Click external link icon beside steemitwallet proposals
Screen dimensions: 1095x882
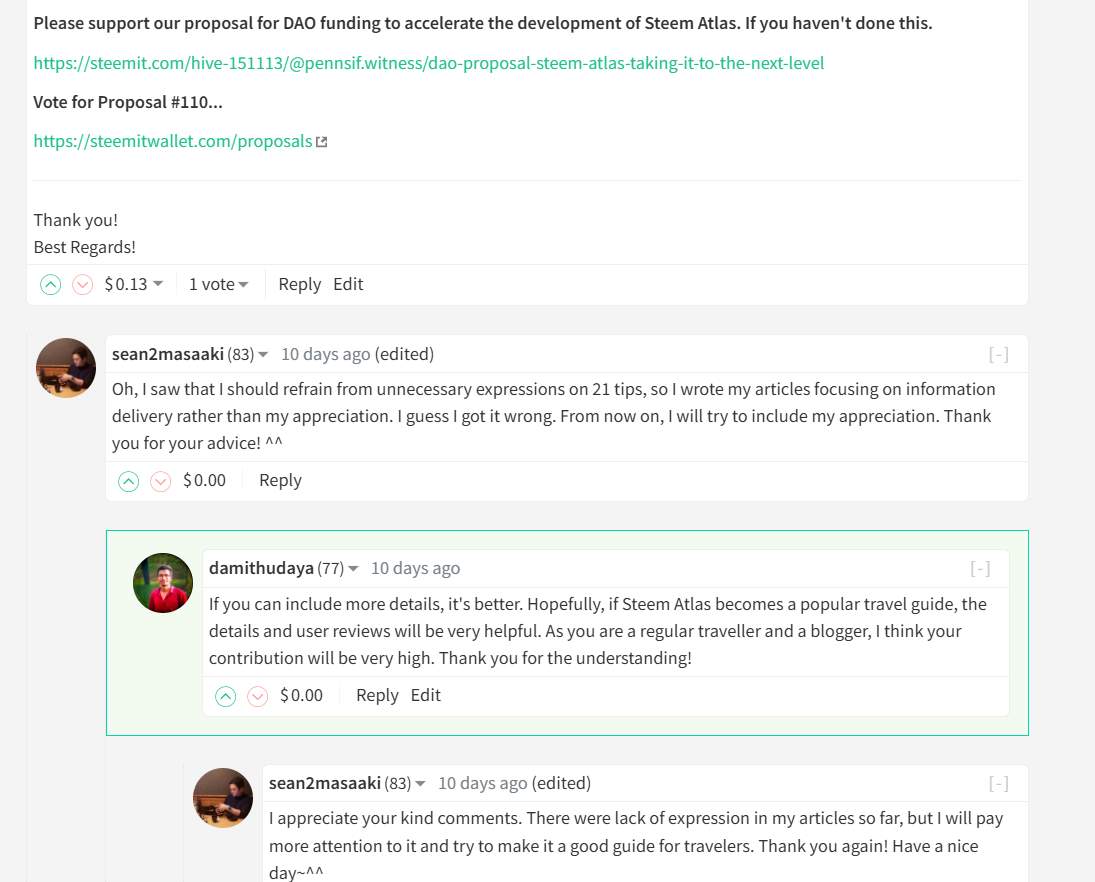[x=321, y=142]
